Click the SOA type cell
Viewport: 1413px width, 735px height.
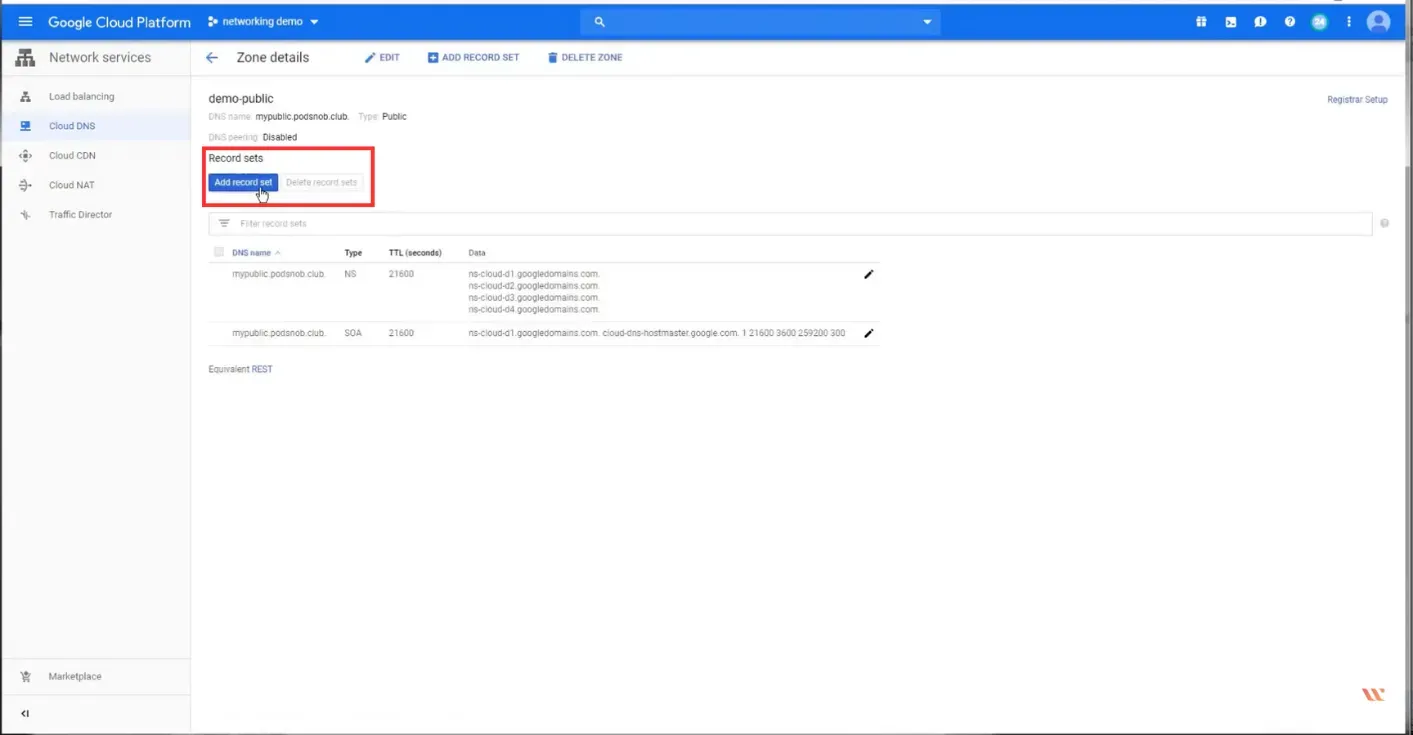353,334
